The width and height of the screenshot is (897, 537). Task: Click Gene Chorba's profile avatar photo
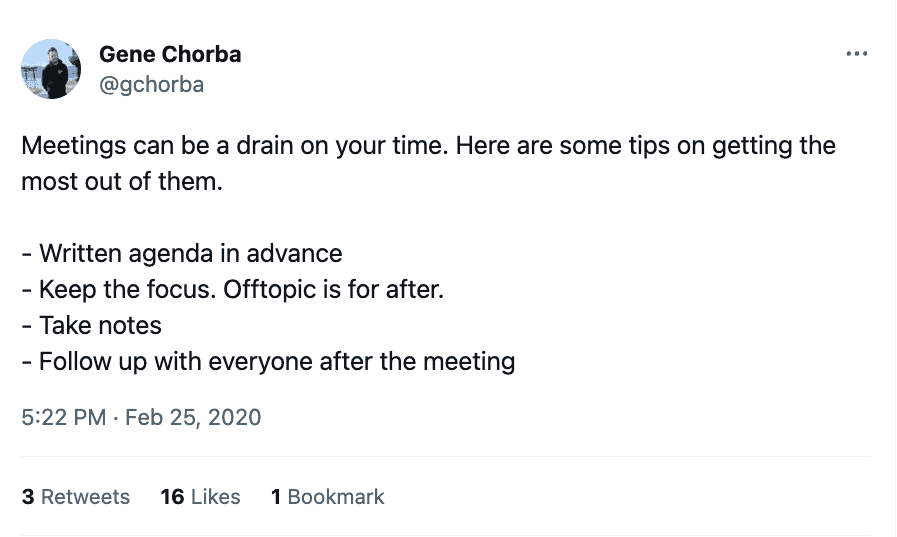coord(50,69)
